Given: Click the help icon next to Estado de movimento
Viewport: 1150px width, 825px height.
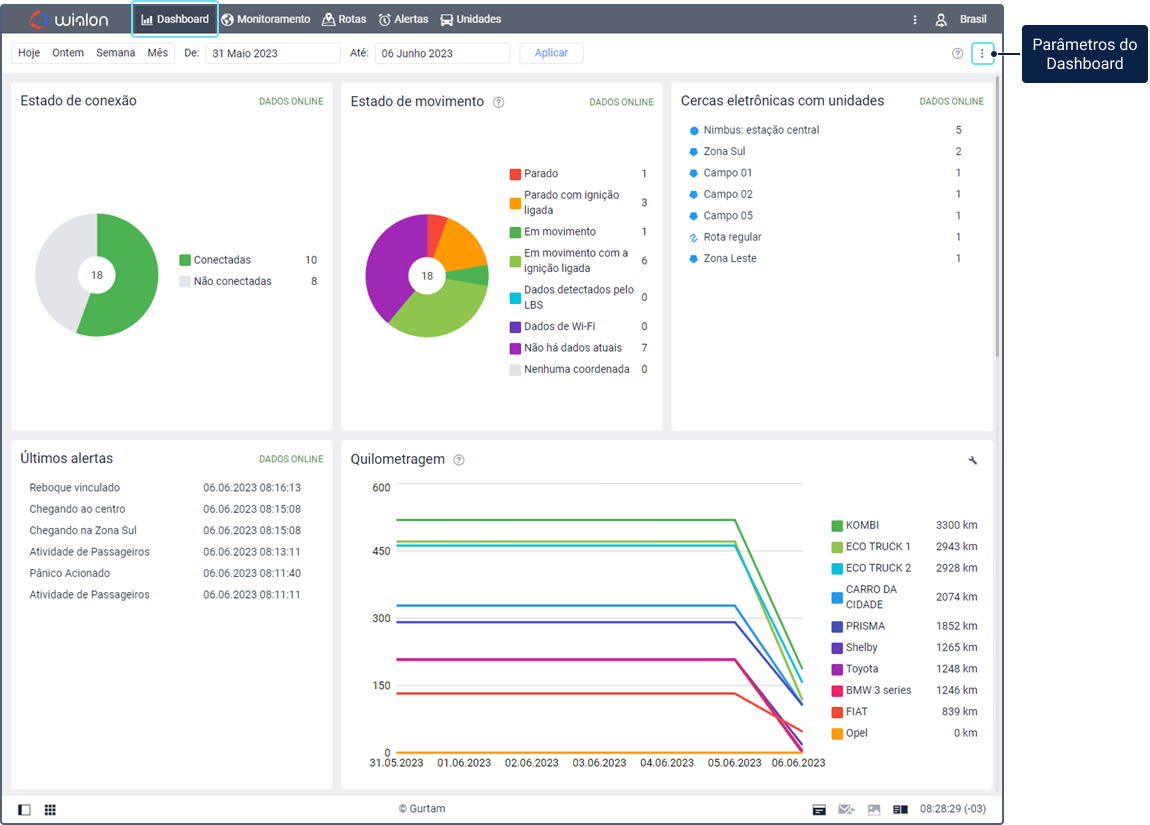Looking at the screenshot, I should click(x=498, y=102).
